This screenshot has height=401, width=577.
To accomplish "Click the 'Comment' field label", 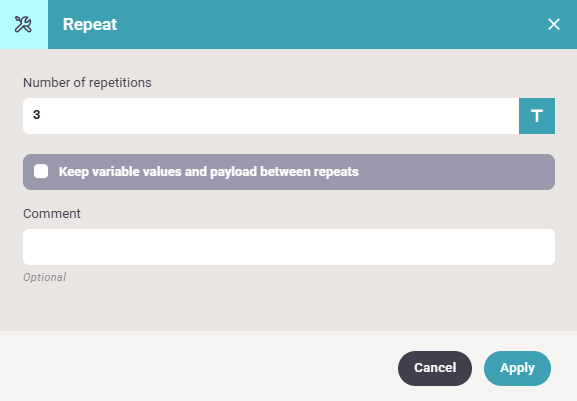I will [x=52, y=214].
